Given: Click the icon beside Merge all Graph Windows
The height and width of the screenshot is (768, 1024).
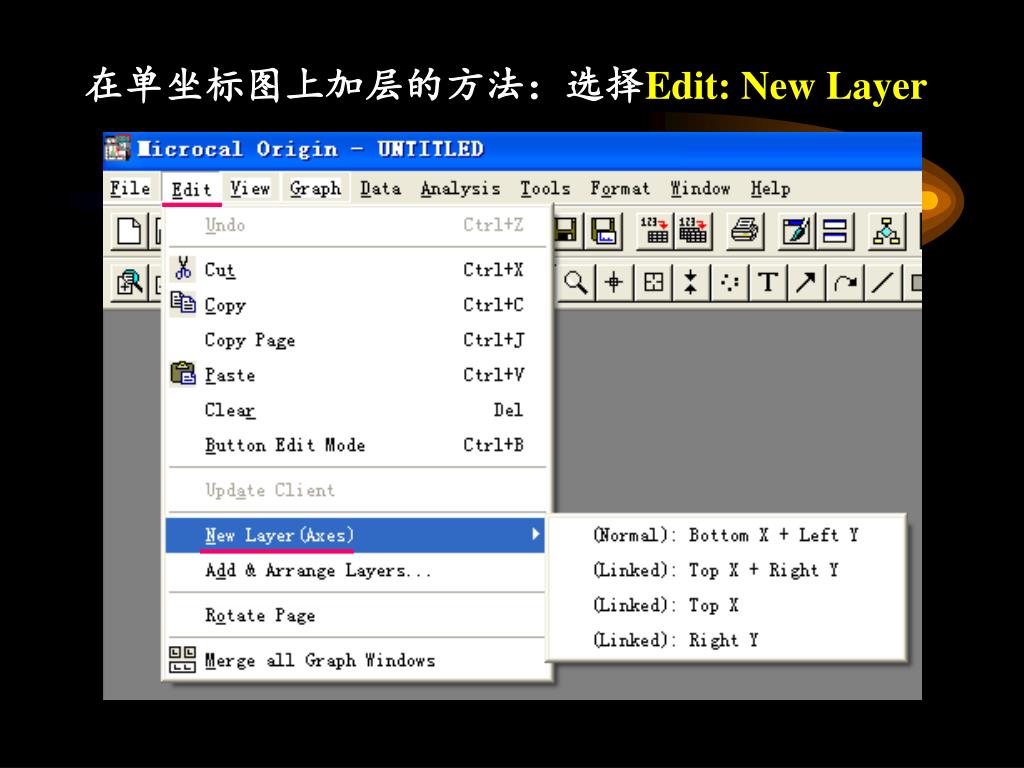Looking at the screenshot, I should point(182,659).
